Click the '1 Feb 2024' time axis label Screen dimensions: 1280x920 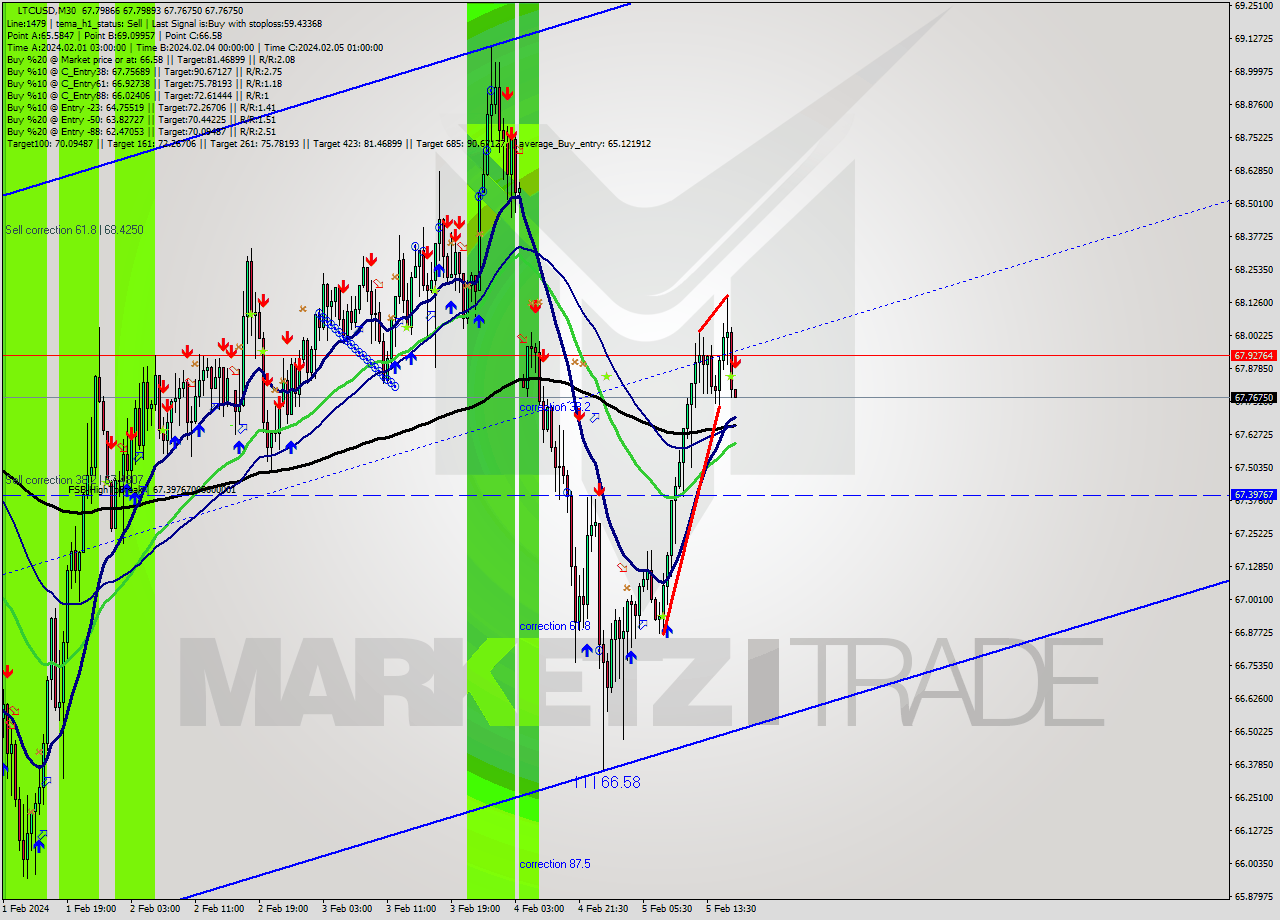click(x=25, y=909)
